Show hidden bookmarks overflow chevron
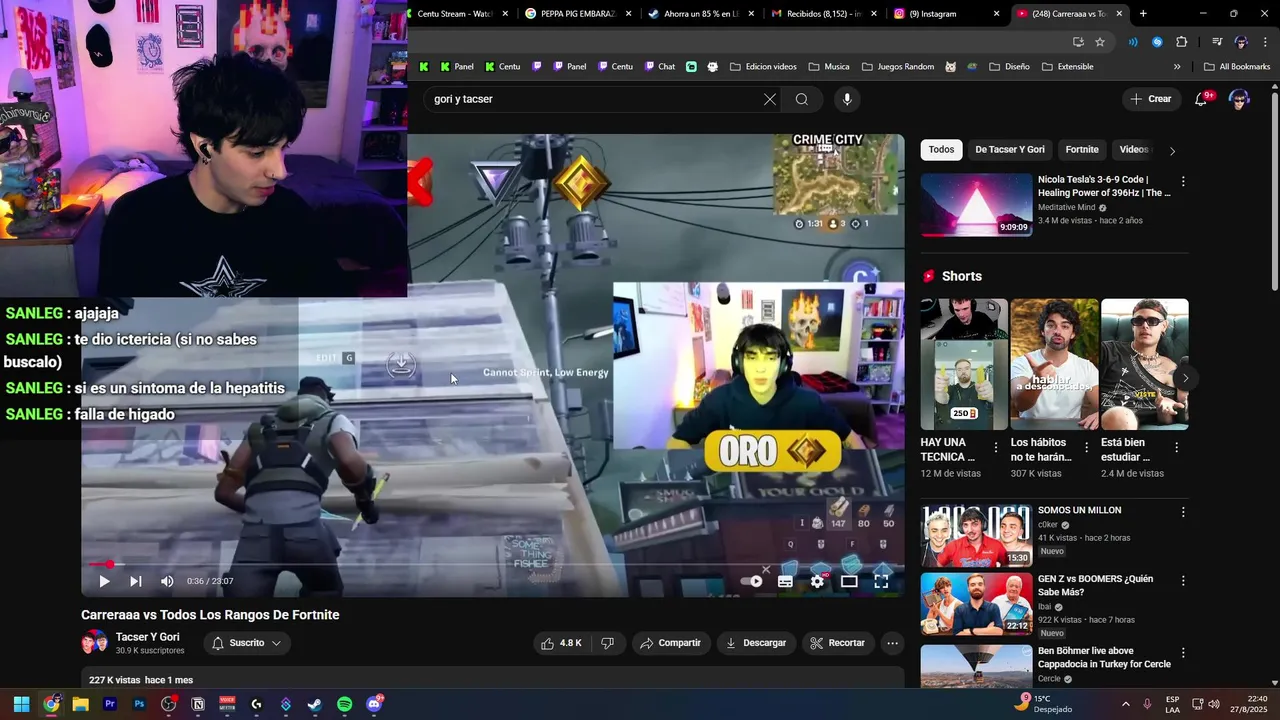The height and width of the screenshot is (720, 1280). (x=1177, y=67)
